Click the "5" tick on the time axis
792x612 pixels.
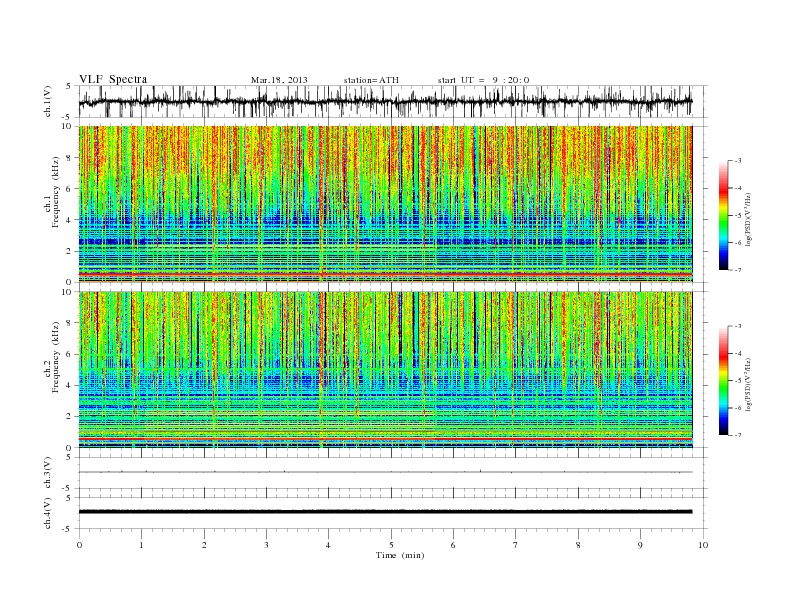(391, 545)
